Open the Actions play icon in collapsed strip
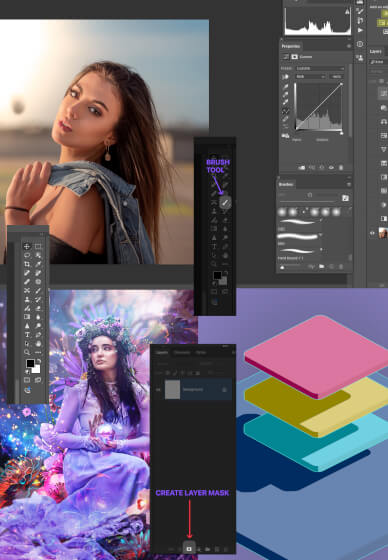This screenshot has height=560, width=388. (x=360, y=30)
